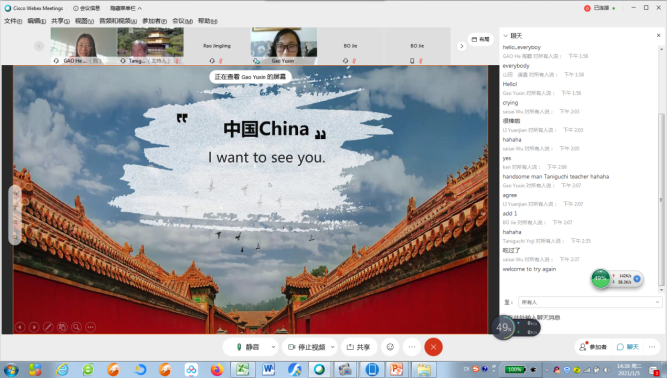667x378 pixels.
Task: Click the 布局 layout button
Action: (x=481, y=39)
